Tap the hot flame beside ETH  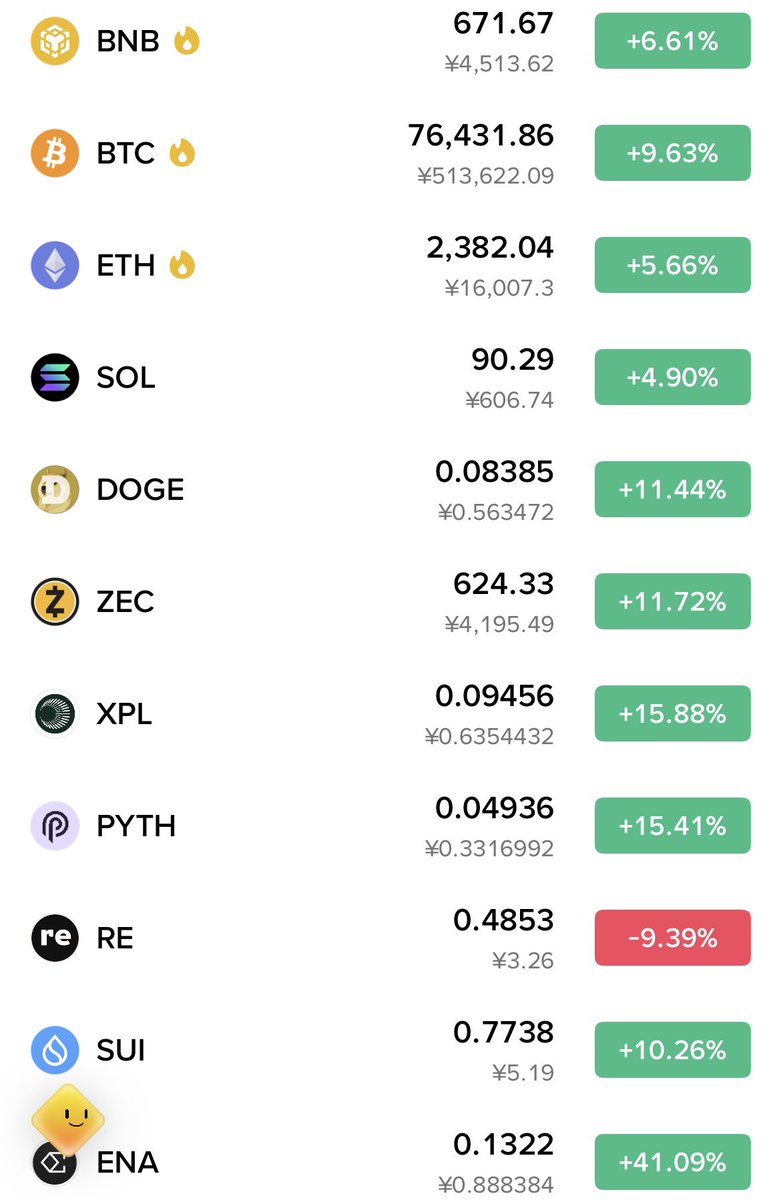tap(182, 265)
